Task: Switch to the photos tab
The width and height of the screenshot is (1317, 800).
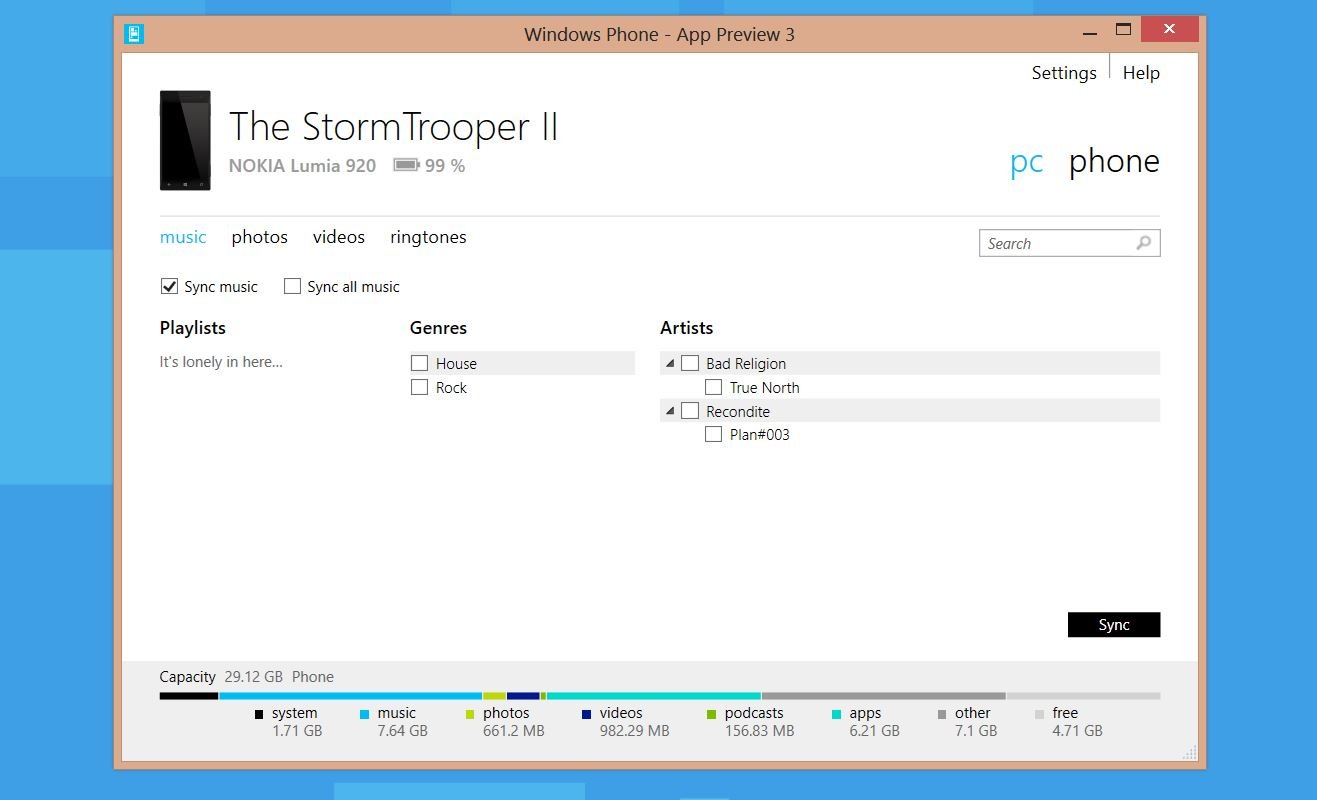Action: [x=259, y=237]
